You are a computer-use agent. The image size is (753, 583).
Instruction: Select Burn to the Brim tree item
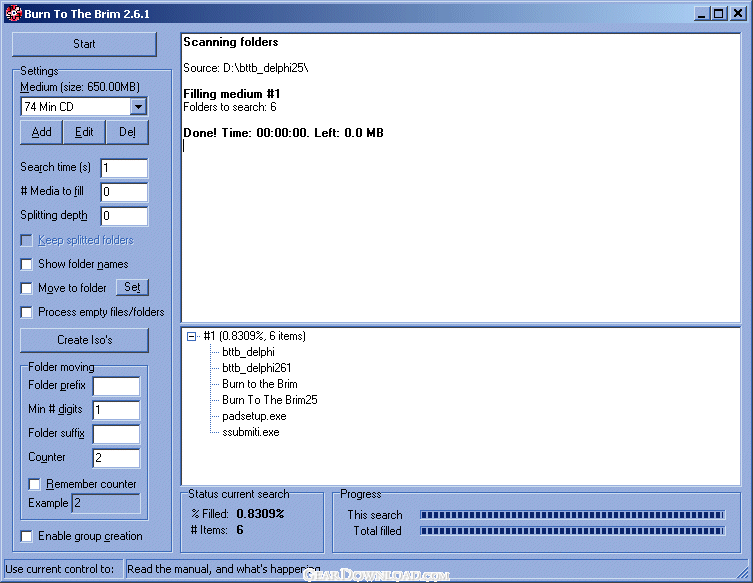(260, 384)
